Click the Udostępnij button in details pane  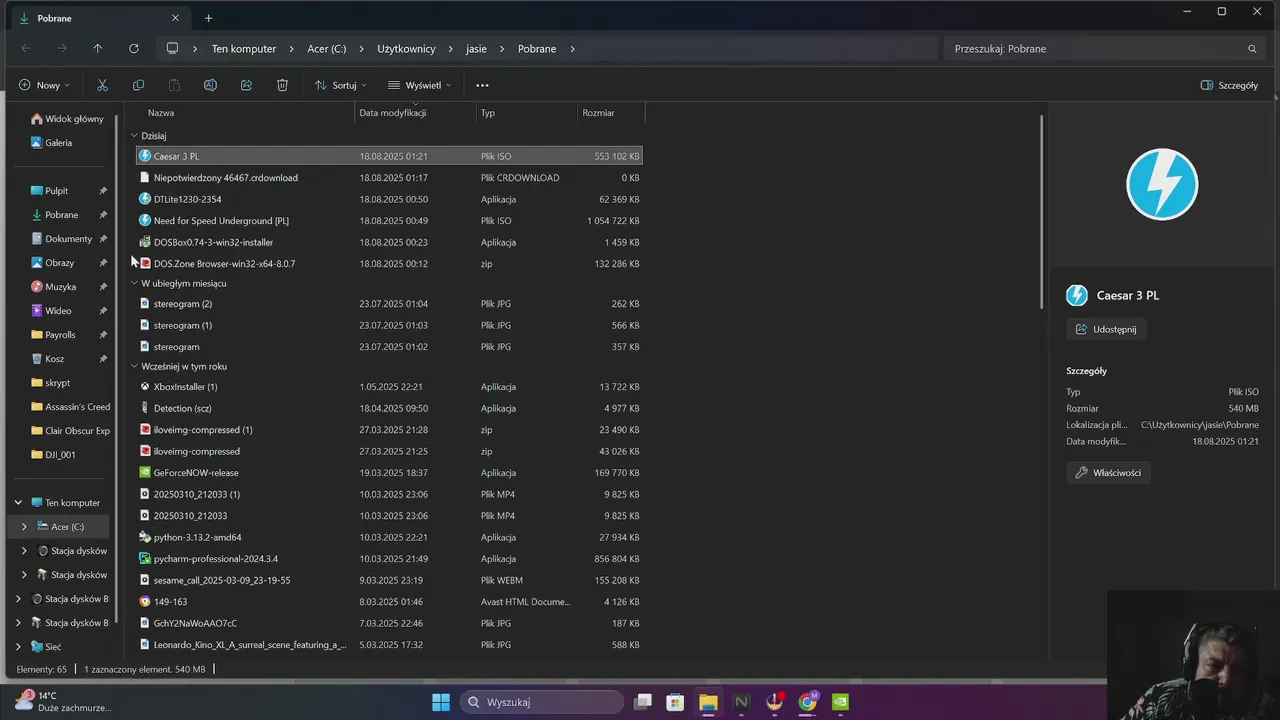[1106, 329]
